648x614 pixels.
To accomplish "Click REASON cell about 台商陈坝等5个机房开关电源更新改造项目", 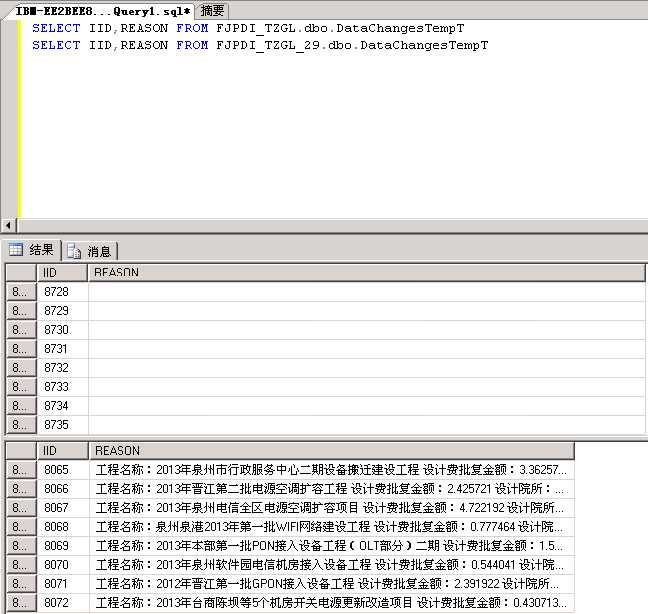I will tap(331, 603).
